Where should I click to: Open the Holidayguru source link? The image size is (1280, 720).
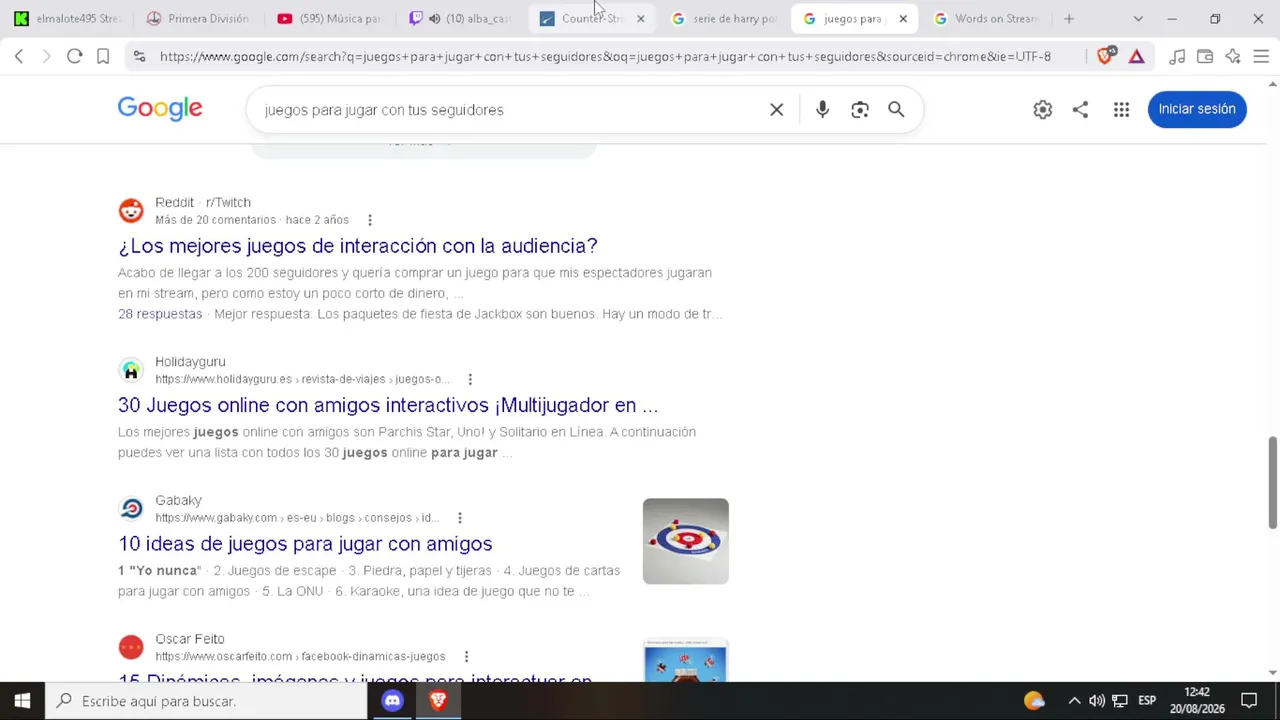click(x=190, y=362)
